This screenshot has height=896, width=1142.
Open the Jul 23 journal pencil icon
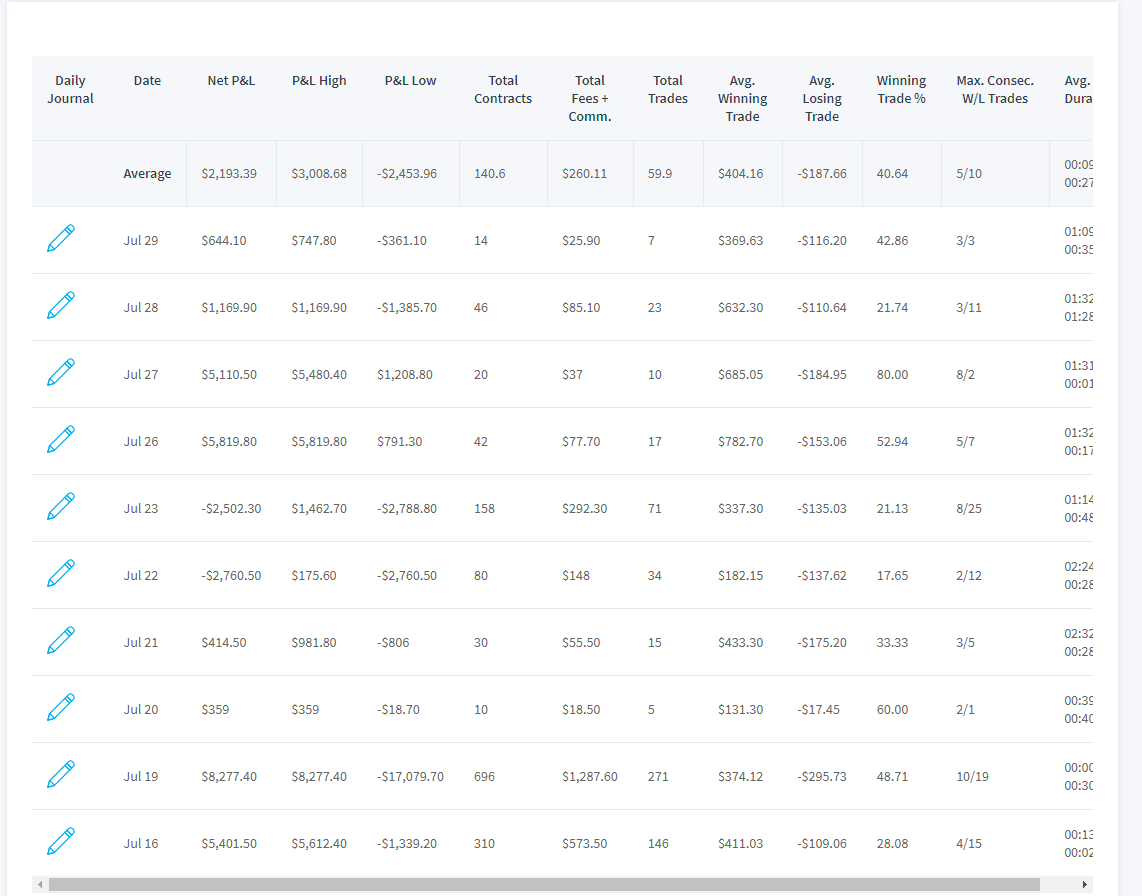pyautogui.click(x=61, y=506)
